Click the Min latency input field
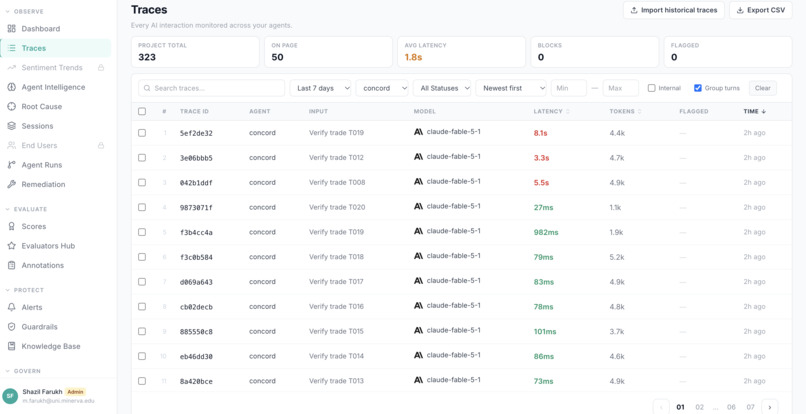Image resolution: width=806 pixels, height=414 pixels. (x=569, y=88)
